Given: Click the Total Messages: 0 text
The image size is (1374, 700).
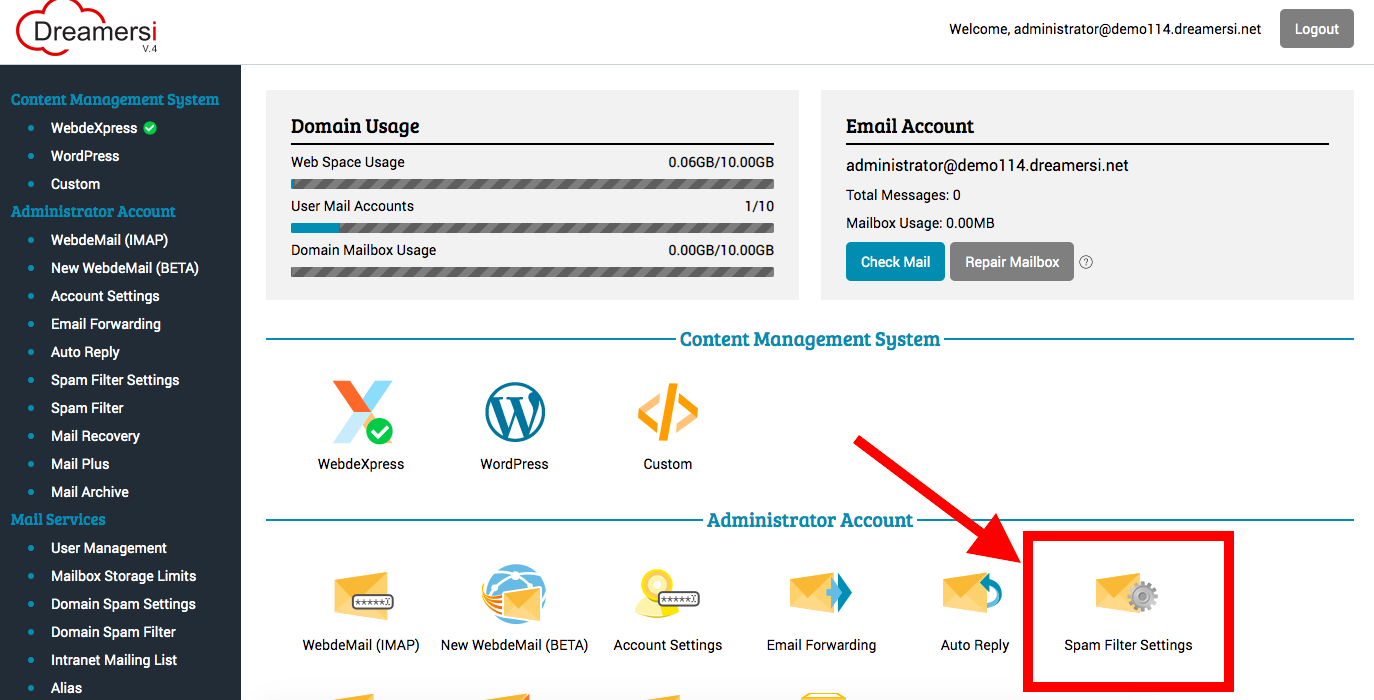Looking at the screenshot, I should pos(903,195).
